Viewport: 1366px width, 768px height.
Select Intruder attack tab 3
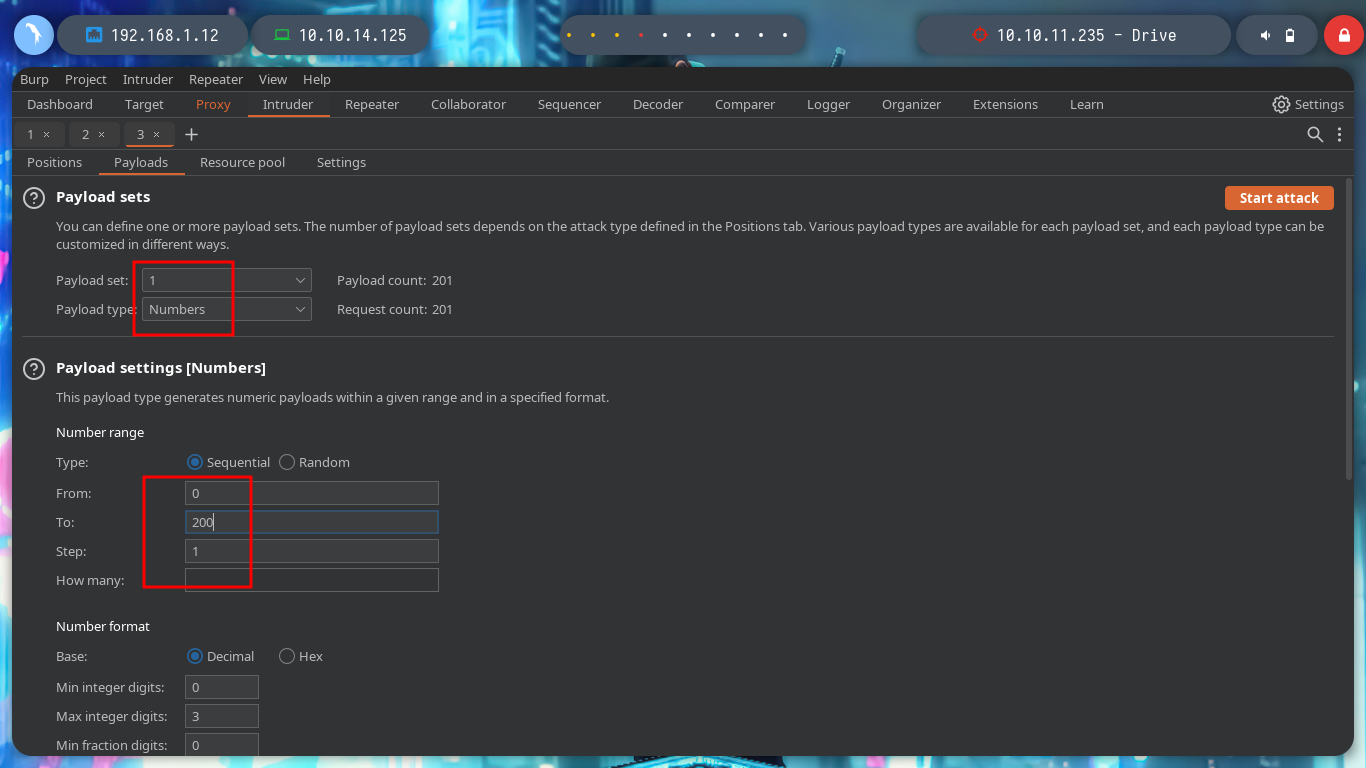pos(140,134)
